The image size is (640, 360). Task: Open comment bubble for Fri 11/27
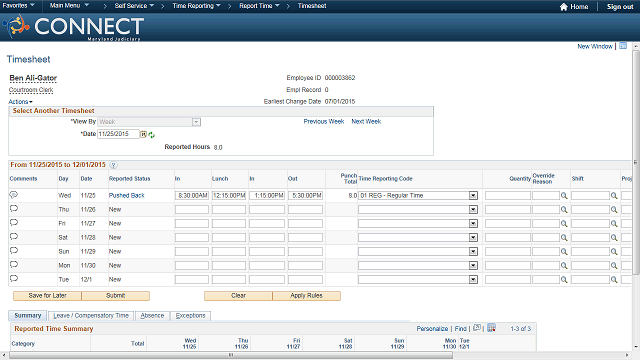click(x=14, y=222)
